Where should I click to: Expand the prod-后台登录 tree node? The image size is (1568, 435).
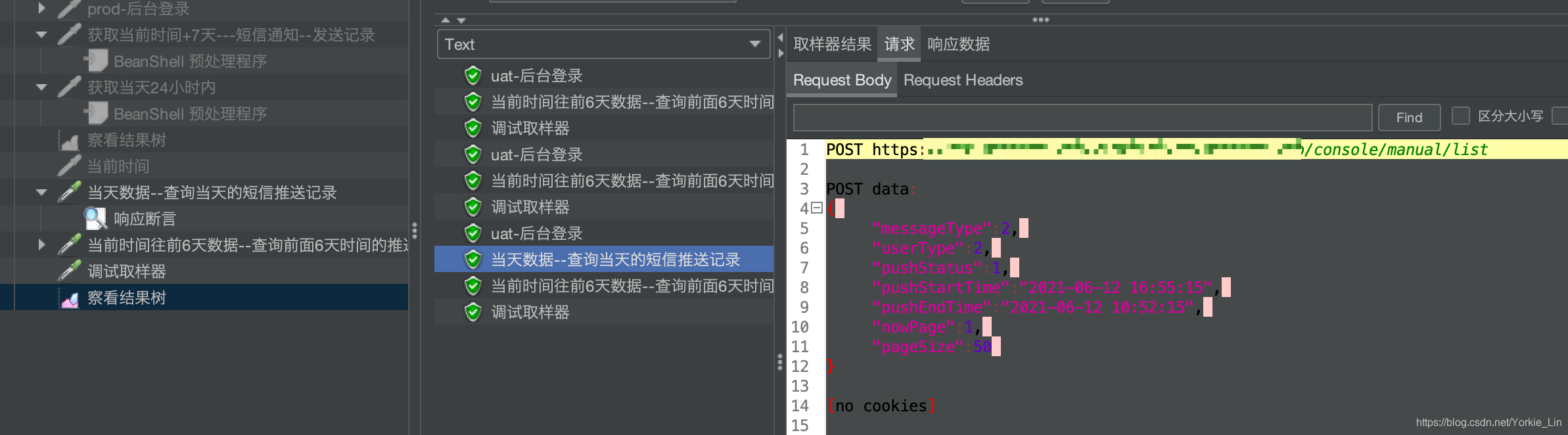[x=41, y=8]
